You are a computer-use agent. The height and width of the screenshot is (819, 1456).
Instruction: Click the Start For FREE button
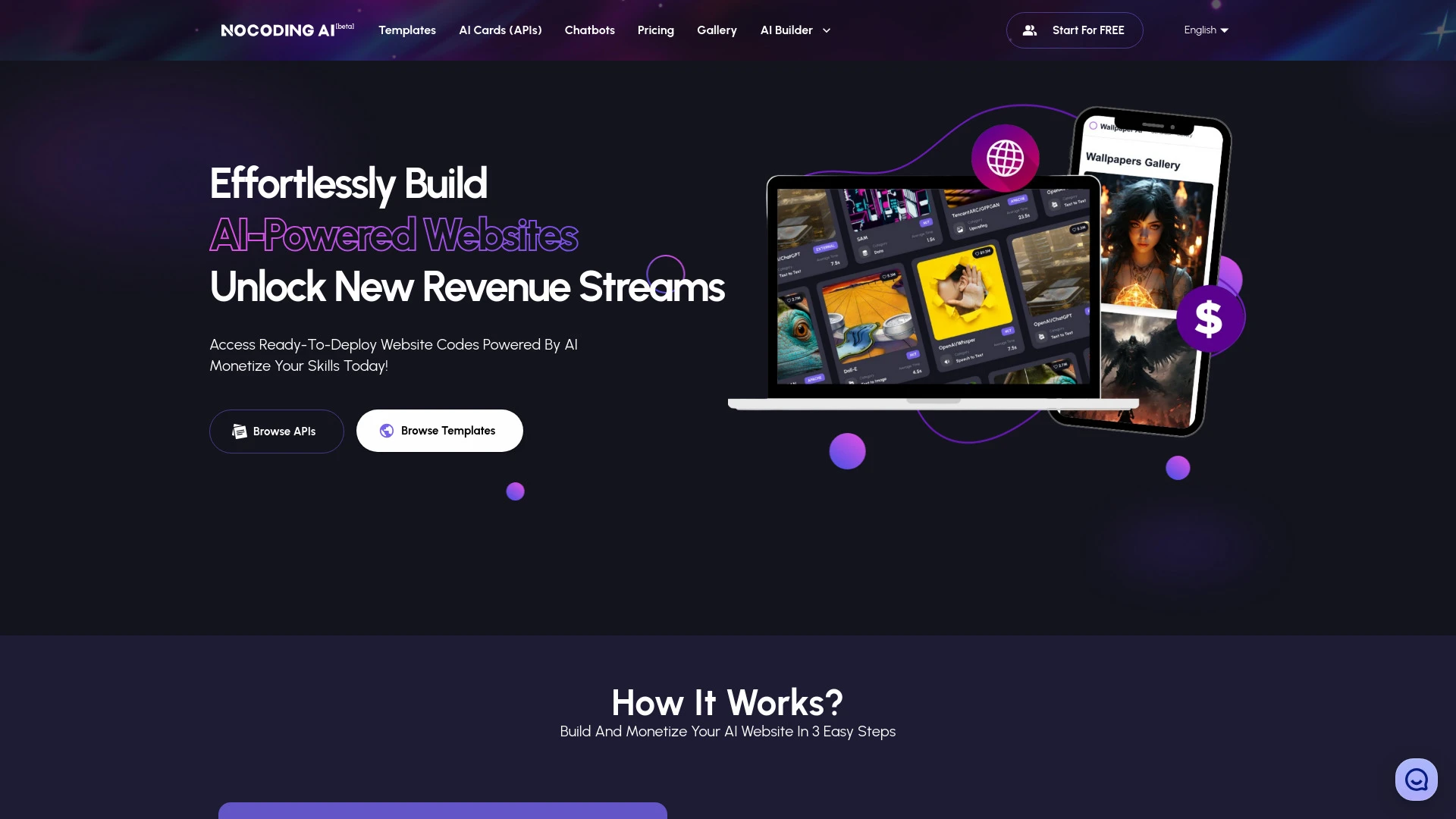1075,30
